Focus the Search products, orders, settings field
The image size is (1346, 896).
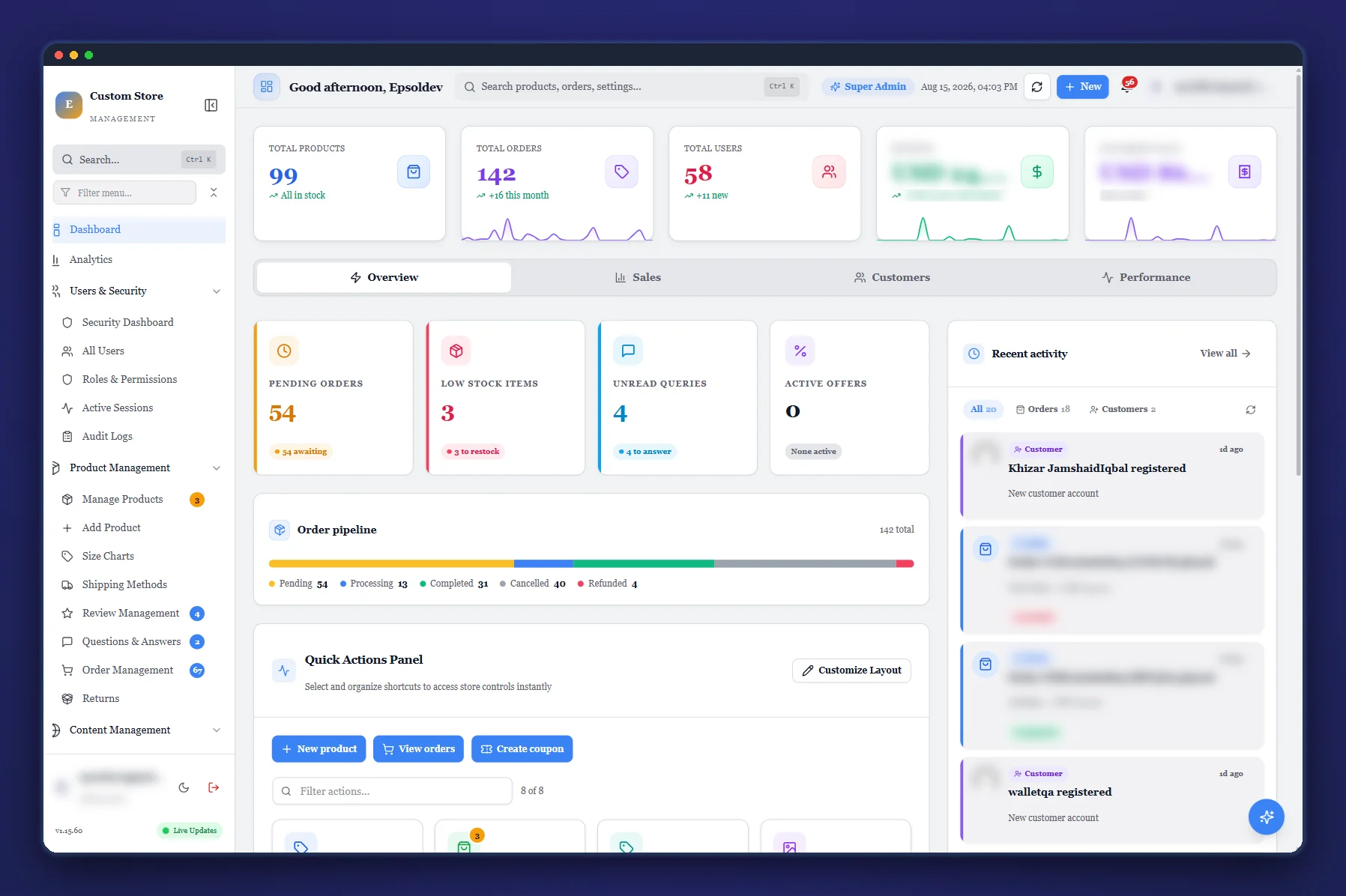pos(632,87)
